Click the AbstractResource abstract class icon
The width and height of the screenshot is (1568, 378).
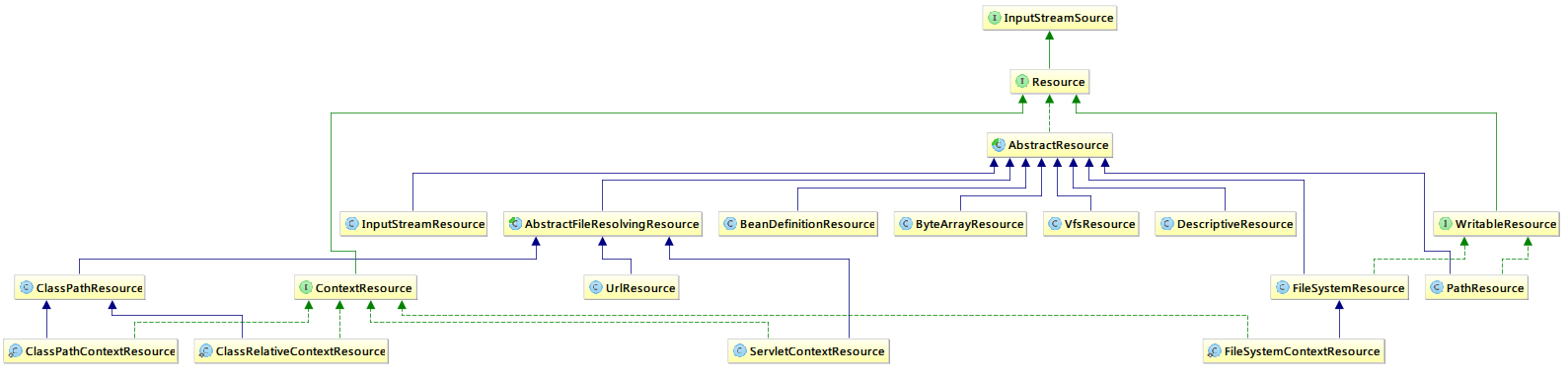click(x=998, y=145)
